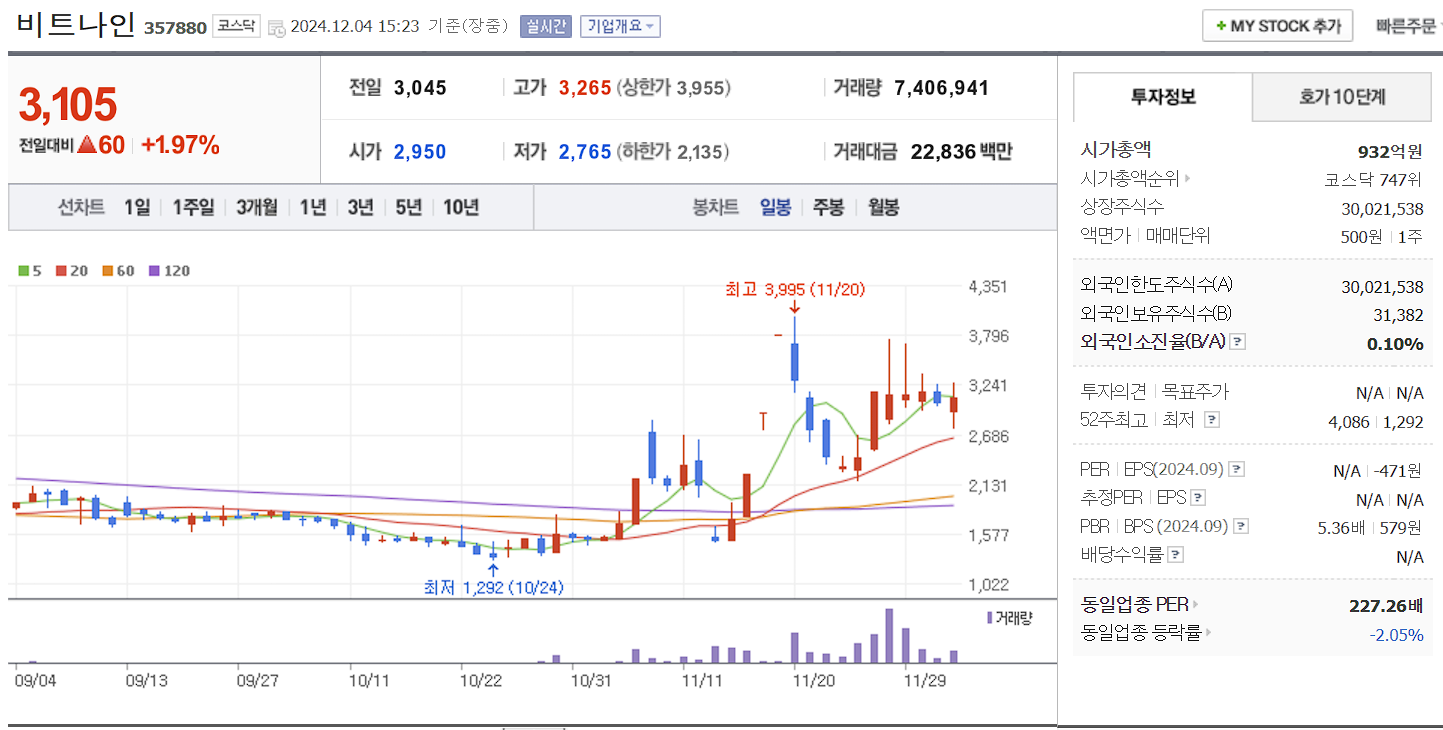The image size is (1443, 730).
Task: Click the EPS(2024.09) question mark icon
Action: (1236, 469)
